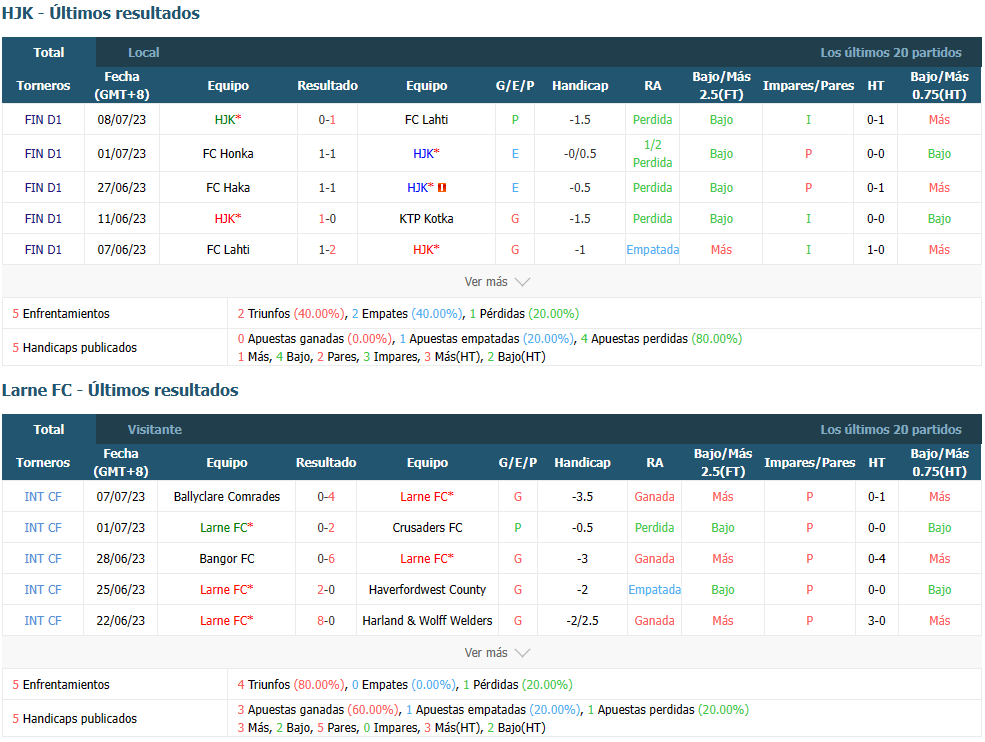Open the last 20 matches selector for HJK
985x742 pixels.
point(891,53)
